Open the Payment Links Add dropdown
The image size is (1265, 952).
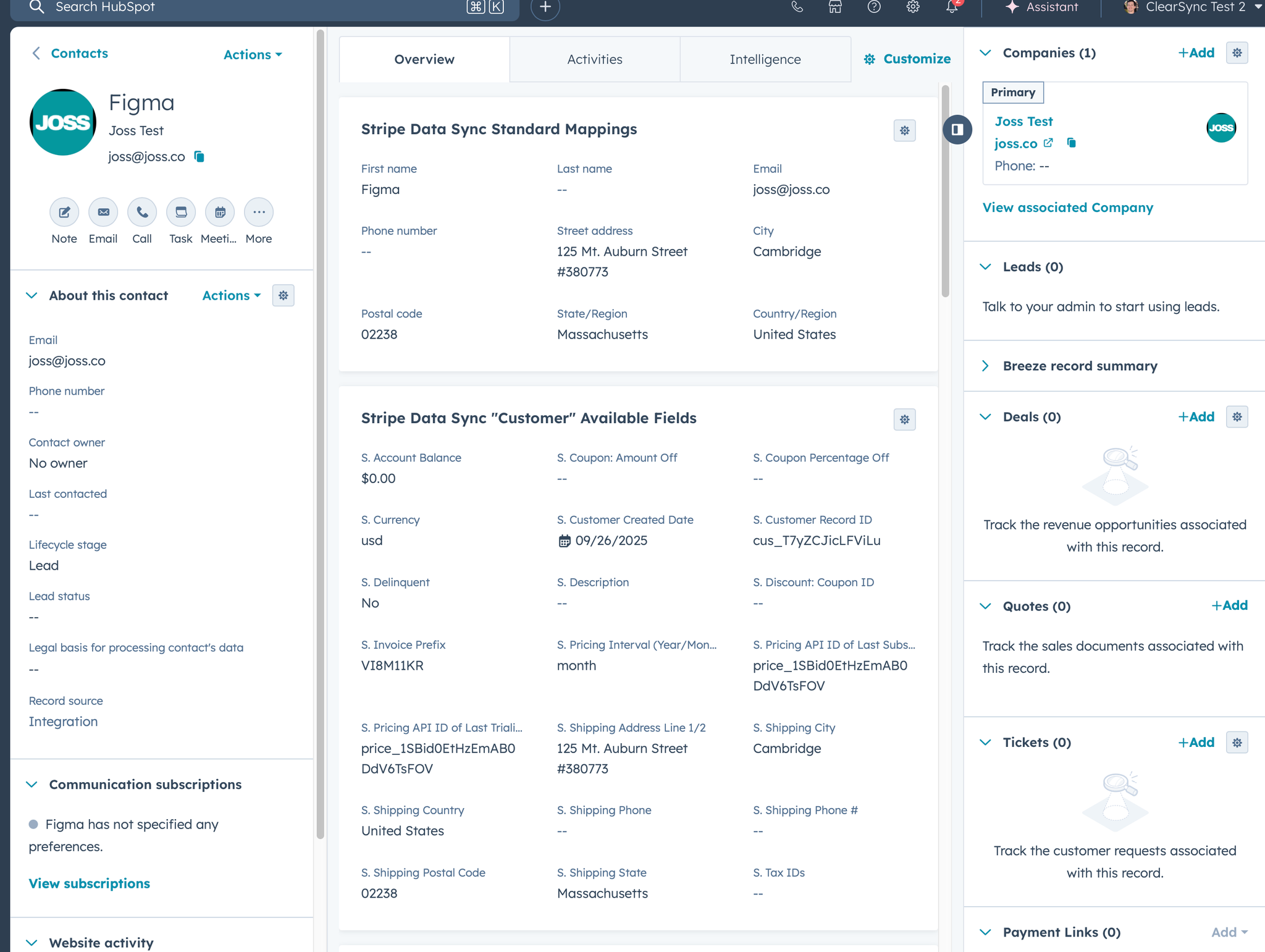tap(1229, 932)
